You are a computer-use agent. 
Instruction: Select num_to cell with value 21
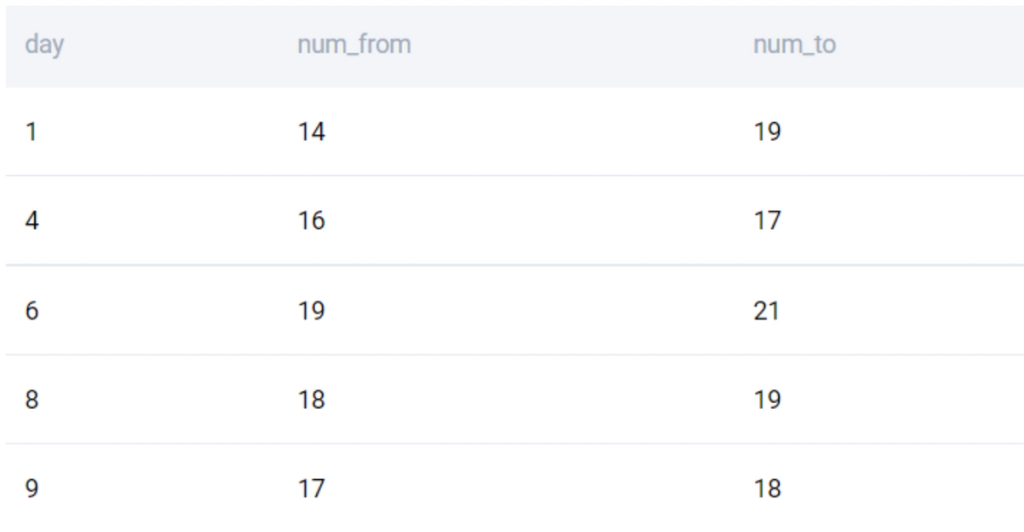pos(767,311)
